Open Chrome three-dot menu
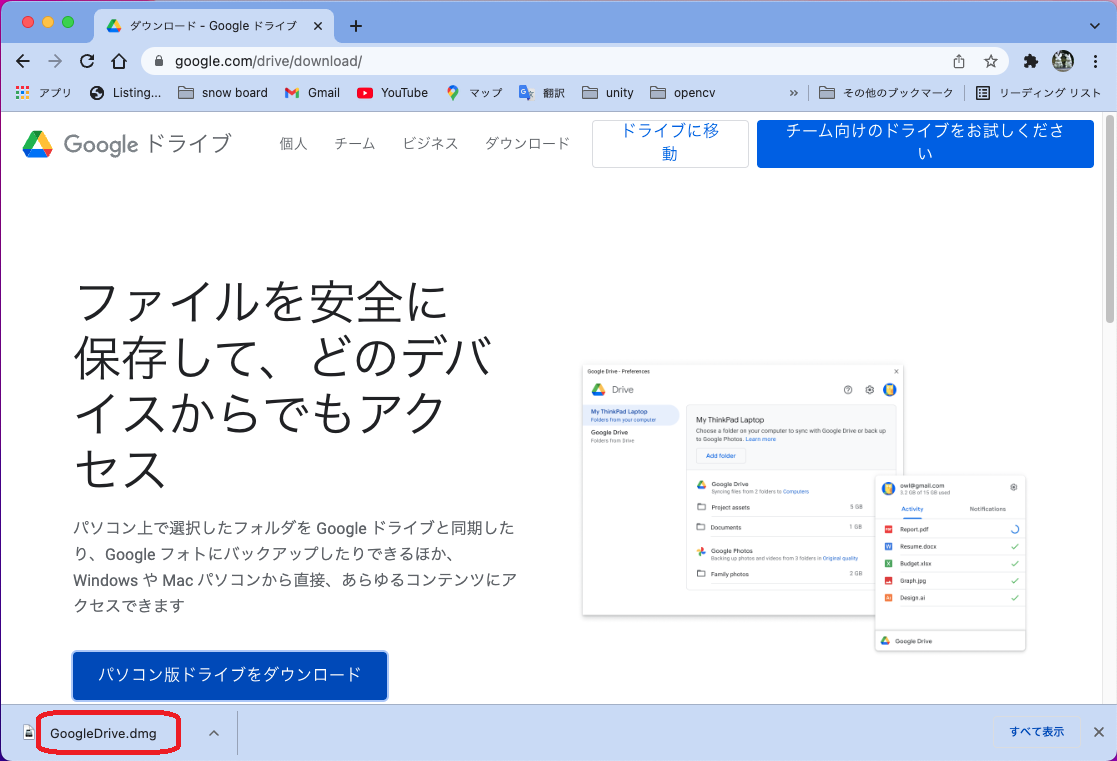The height and width of the screenshot is (761, 1117). 1096,61
